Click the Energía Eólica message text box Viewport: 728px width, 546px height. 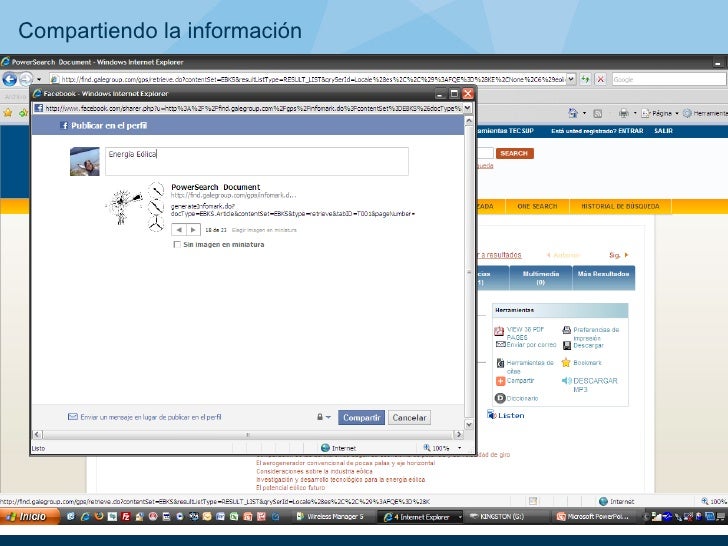click(257, 161)
